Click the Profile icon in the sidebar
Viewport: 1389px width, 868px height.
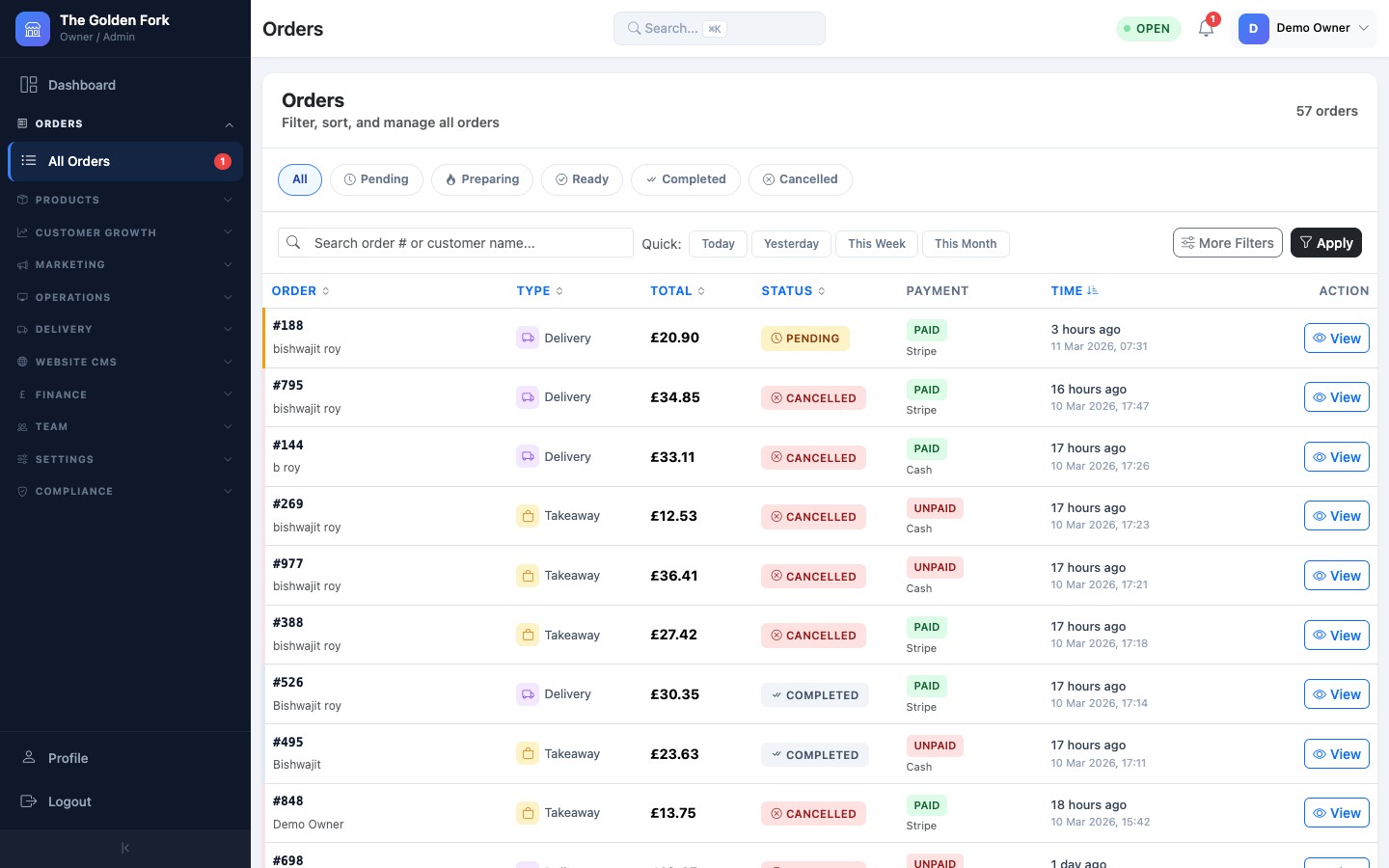(x=29, y=758)
